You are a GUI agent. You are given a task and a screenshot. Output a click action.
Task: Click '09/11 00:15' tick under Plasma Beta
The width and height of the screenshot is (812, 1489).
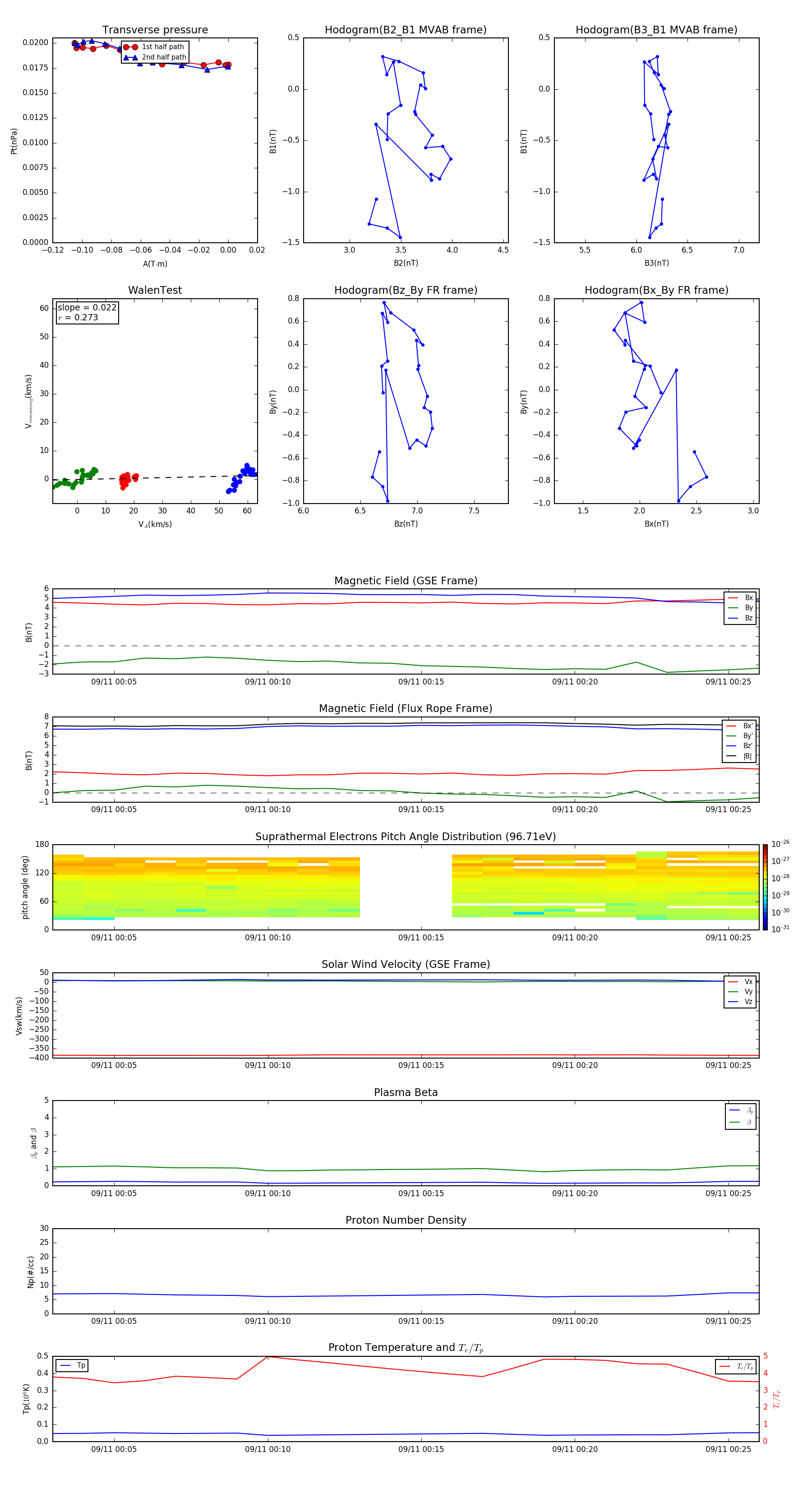421,1193
